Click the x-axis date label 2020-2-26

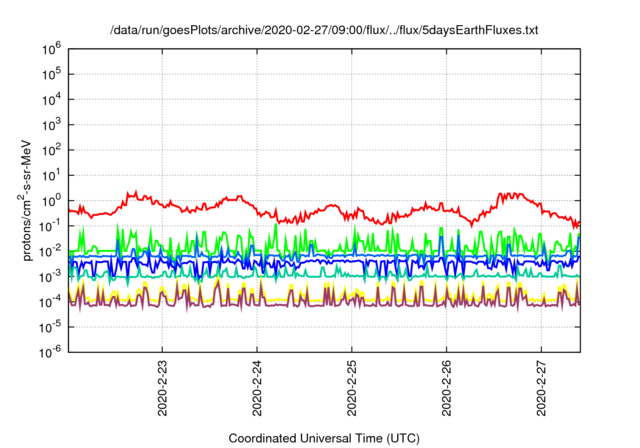[x=447, y=388]
